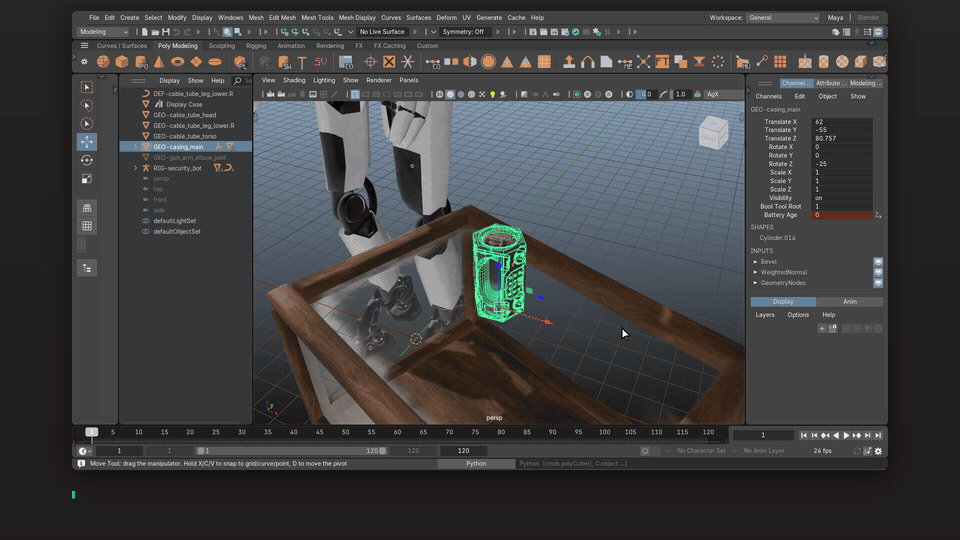Viewport: 960px width, 540px height.
Task: Switch to the Attribute editor tab
Action: tap(831, 83)
